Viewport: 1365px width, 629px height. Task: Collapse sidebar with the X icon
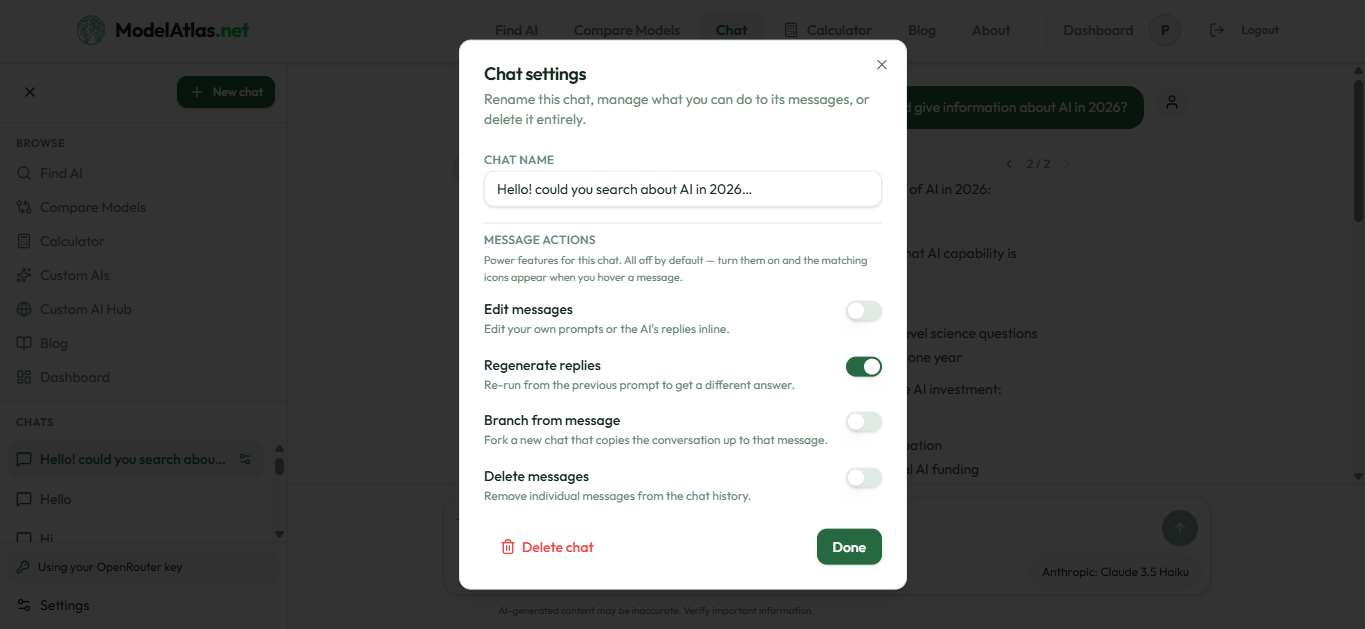pyautogui.click(x=30, y=92)
